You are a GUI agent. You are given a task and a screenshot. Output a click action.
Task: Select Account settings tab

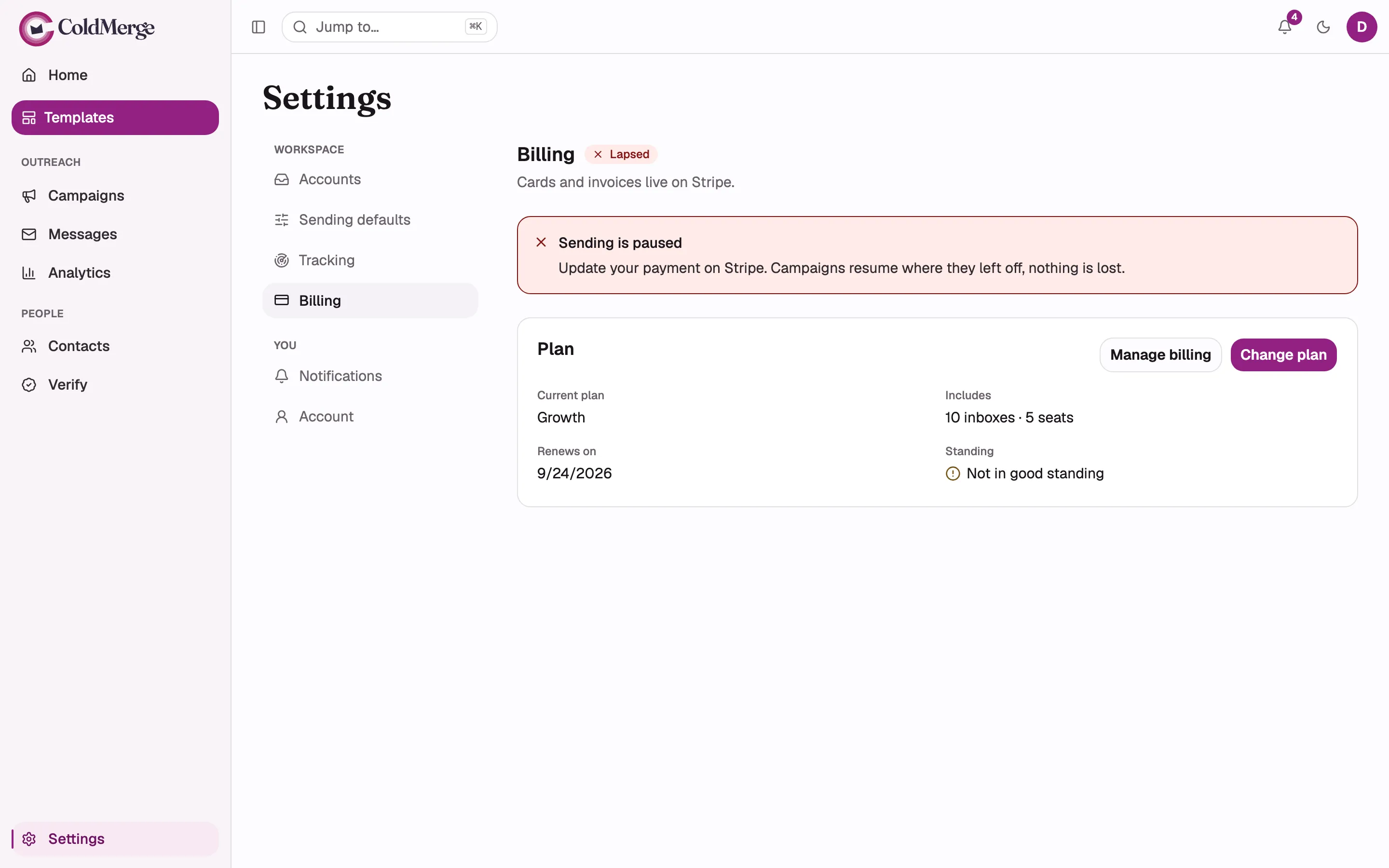[x=370, y=417]
